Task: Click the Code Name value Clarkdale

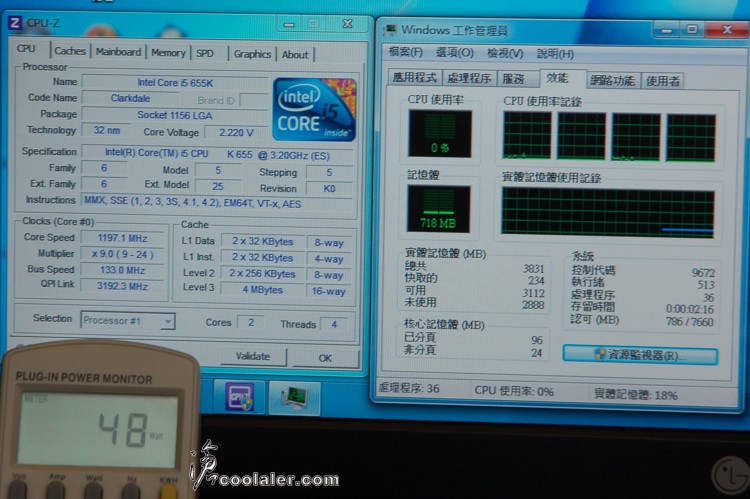Action: (x=131, y=98)
